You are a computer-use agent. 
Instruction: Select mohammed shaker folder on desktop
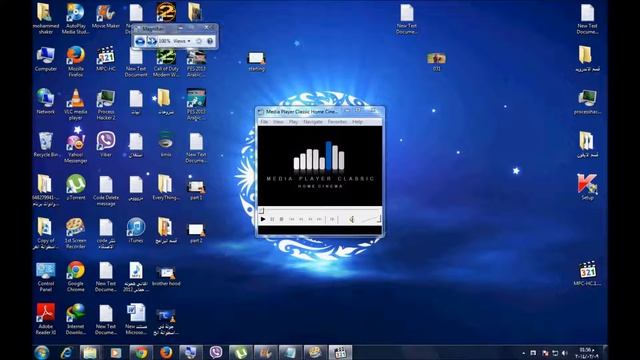[x=46, y=19]
